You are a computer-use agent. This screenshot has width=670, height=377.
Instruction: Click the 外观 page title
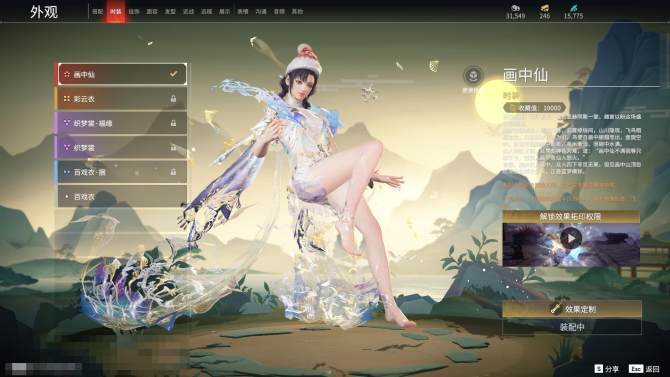pyautogui.click(x=44, y=12)
